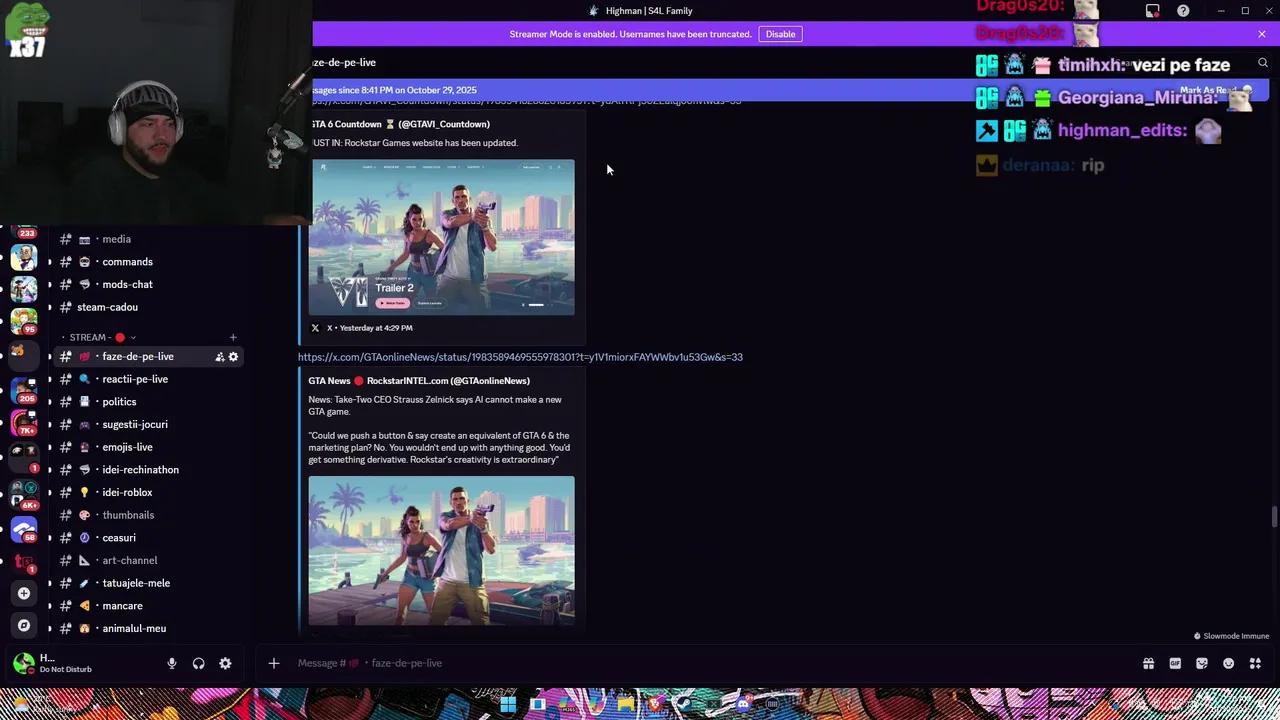Open server with 95 badge
The image size is (1280, 720).
tap(24, 322)
